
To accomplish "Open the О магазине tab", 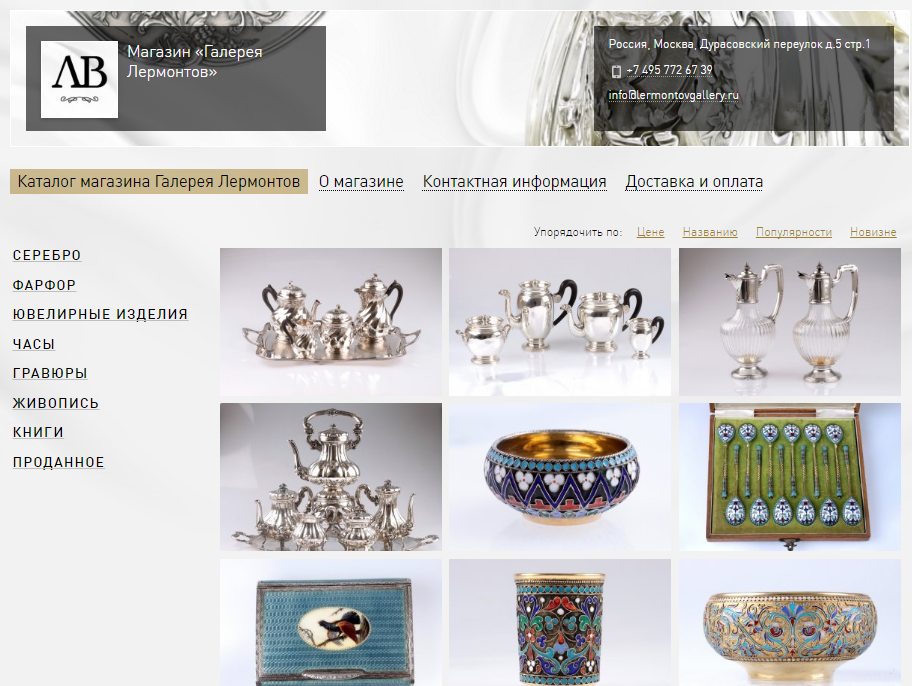I will (361, 182).
